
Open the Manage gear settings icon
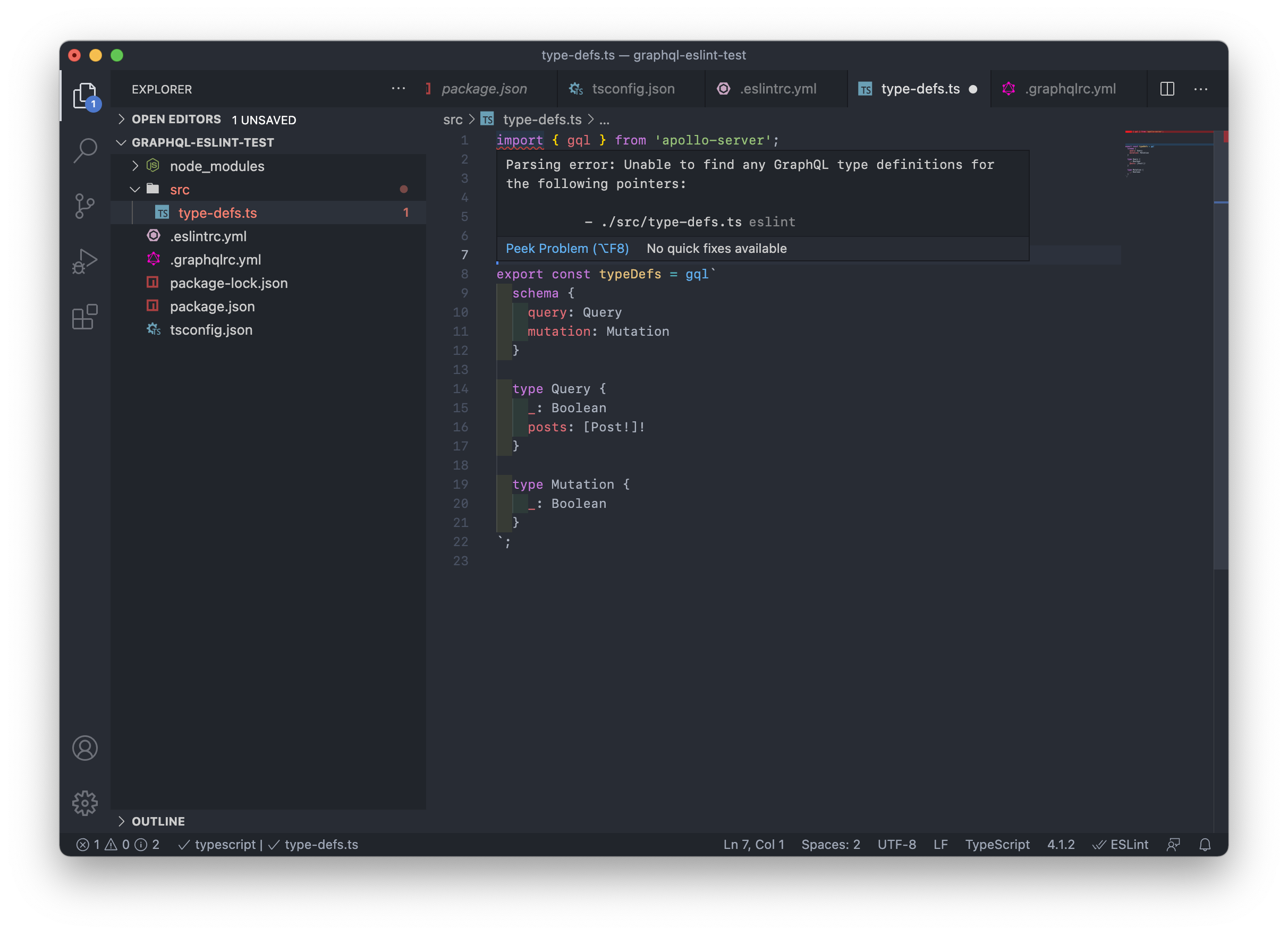(x=85, y=803)
